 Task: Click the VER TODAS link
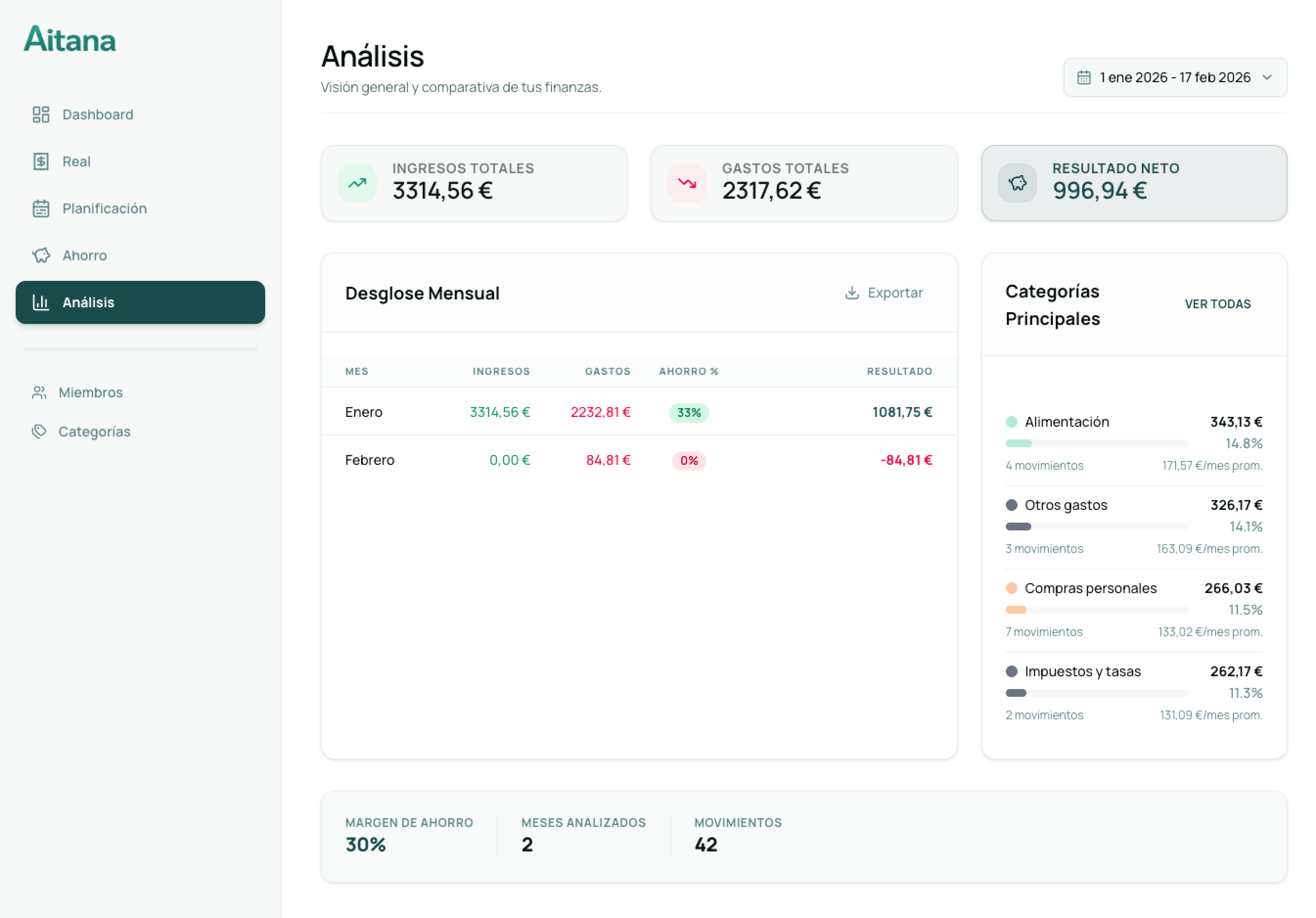coord(1217,304)
